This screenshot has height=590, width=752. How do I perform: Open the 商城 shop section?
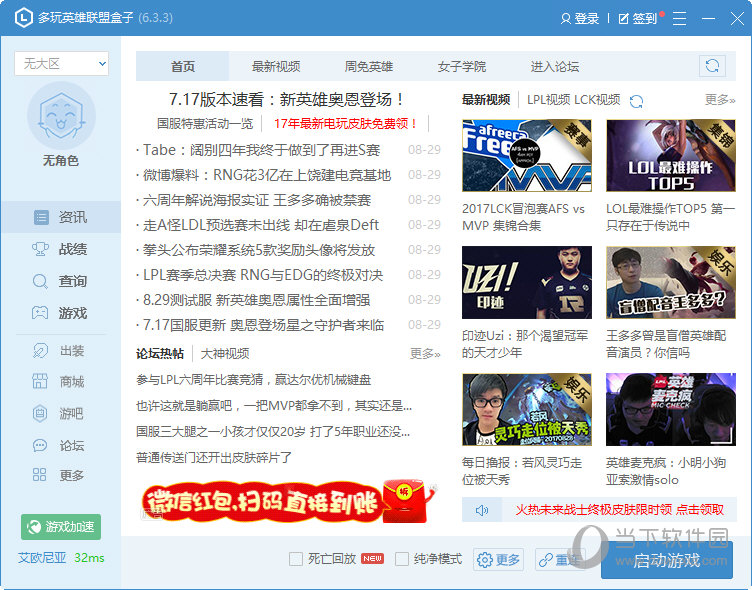point(60,382)
